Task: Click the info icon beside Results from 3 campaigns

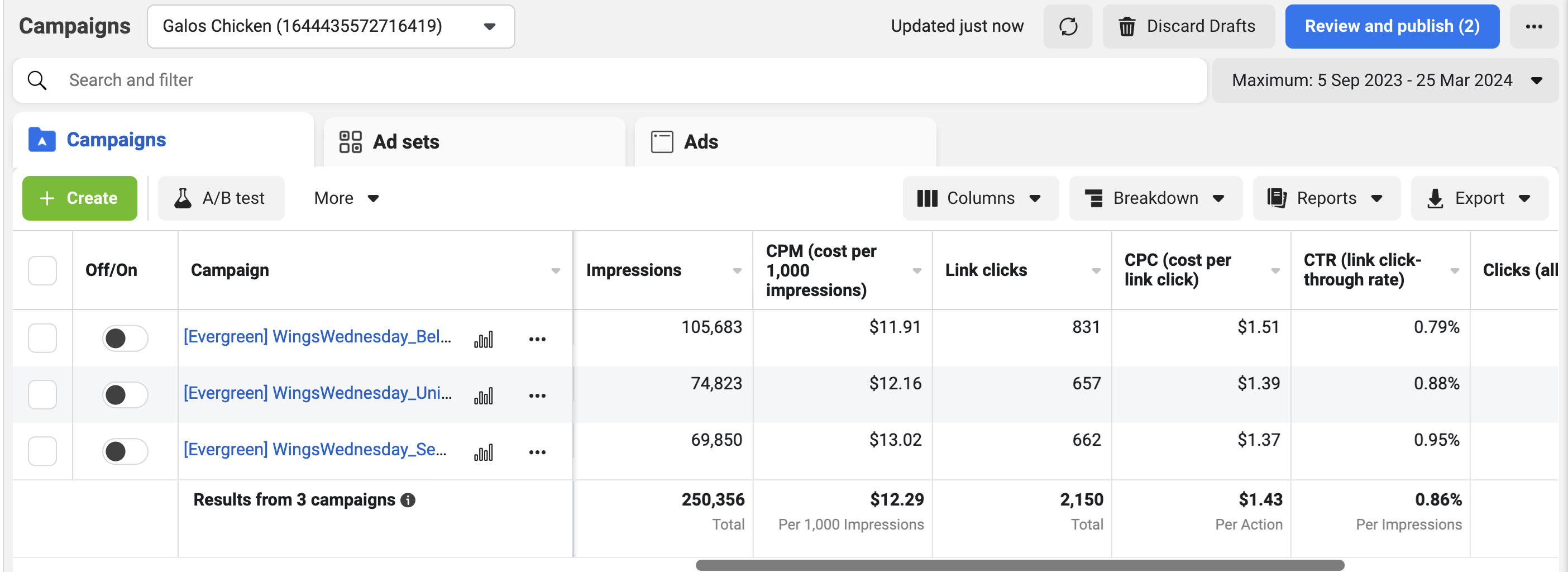Action: (408, 500)
